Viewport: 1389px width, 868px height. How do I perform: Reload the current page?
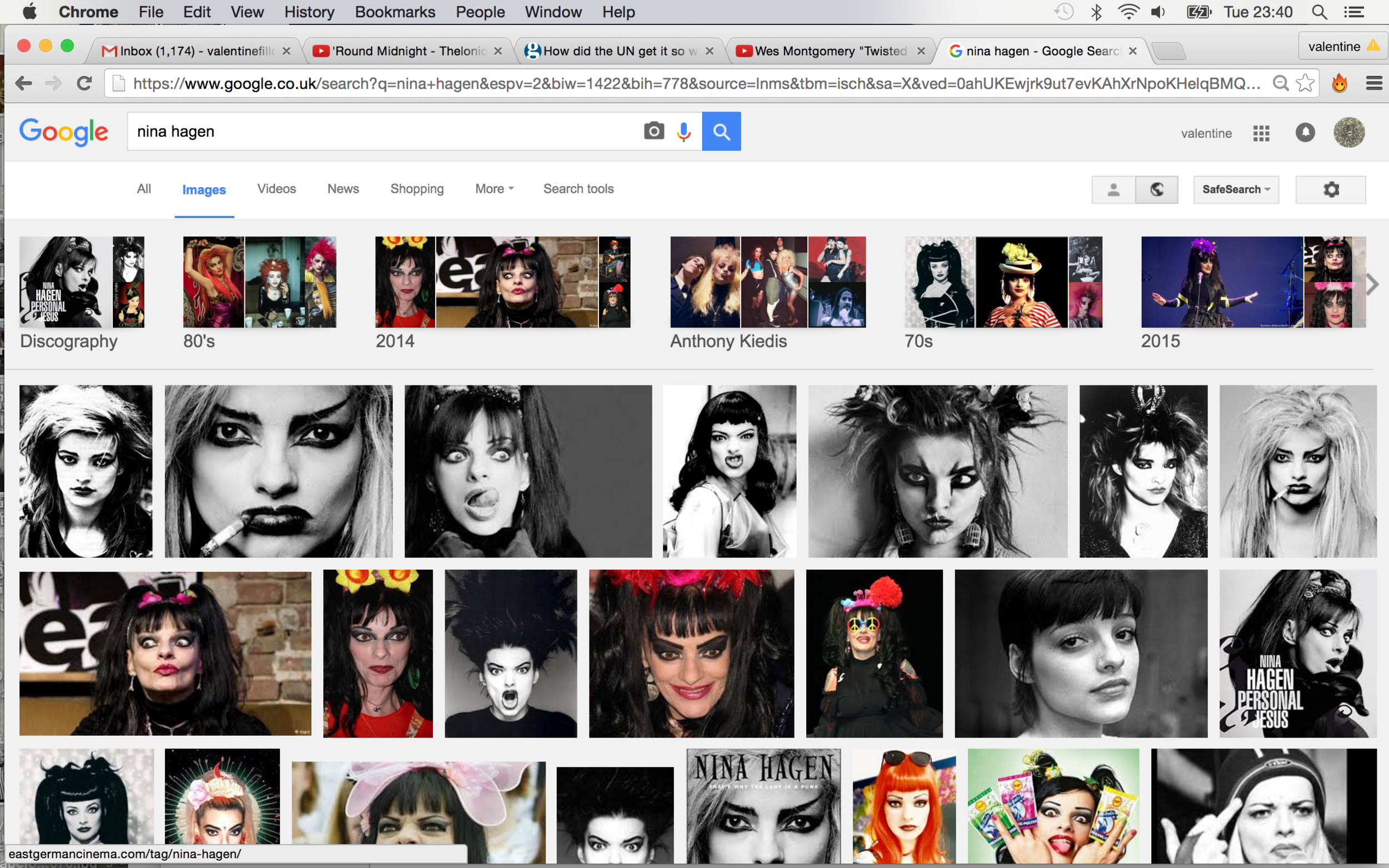coord(84,84)
